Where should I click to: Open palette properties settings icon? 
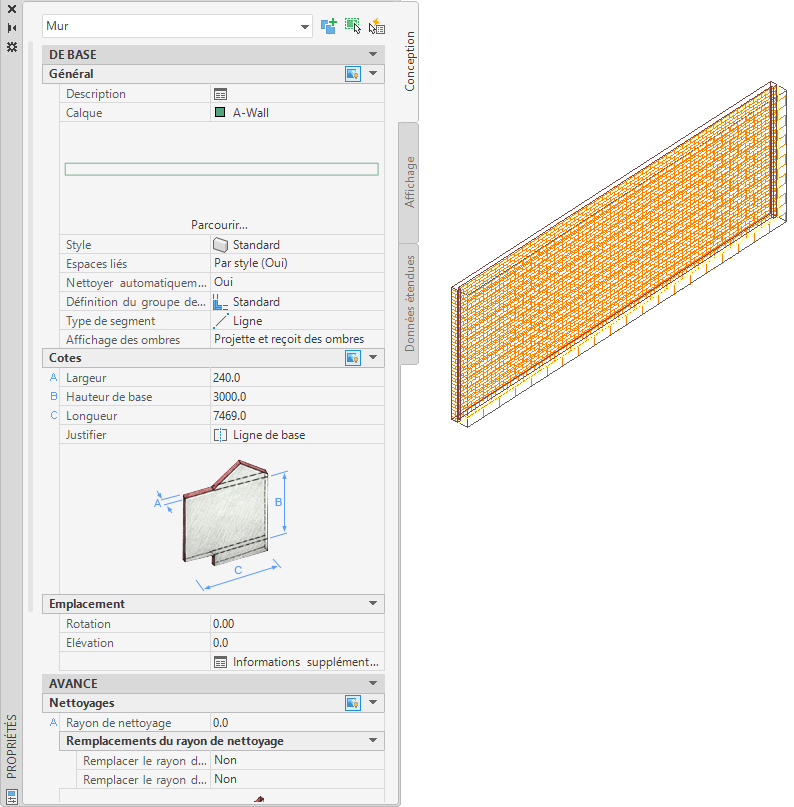[12, 47]
